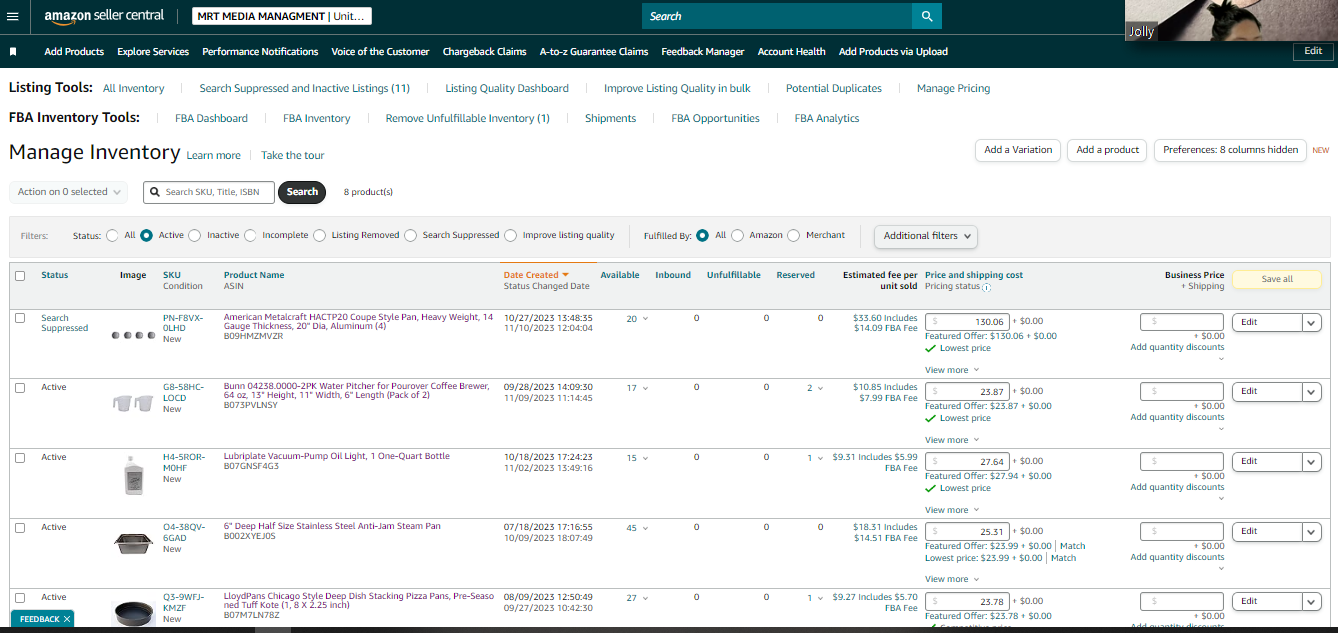Expand View more under $130.06 price

[x=952, y=370]
